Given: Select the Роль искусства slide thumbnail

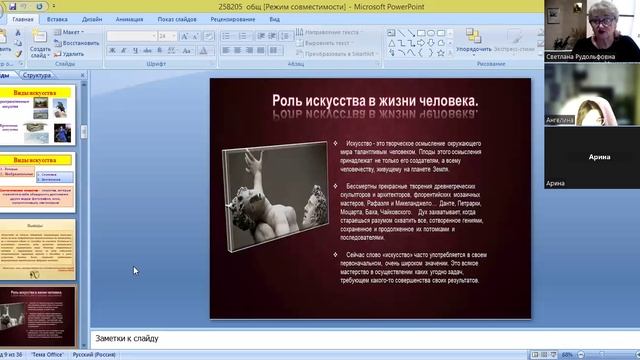Looking at the screenshot, I should (38, 316).
